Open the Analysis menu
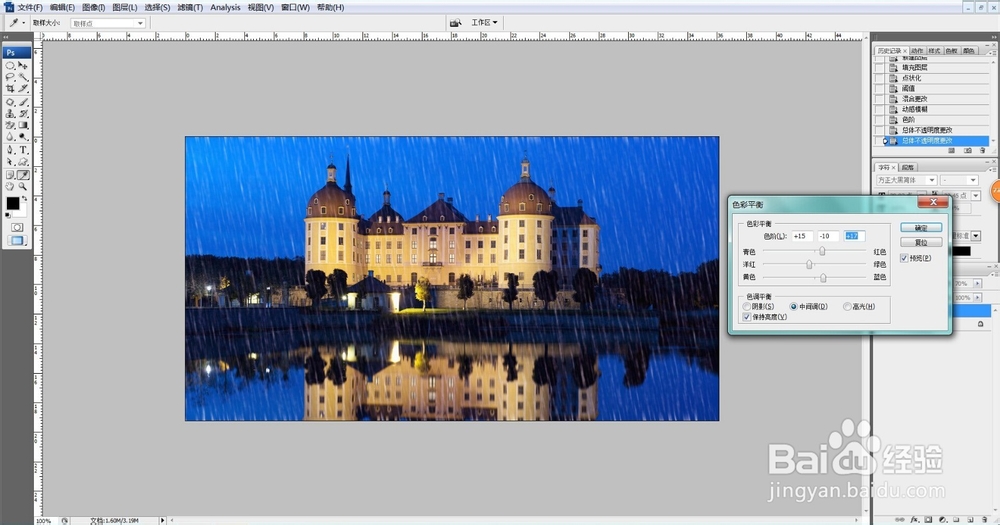 (x=225, y=8)
